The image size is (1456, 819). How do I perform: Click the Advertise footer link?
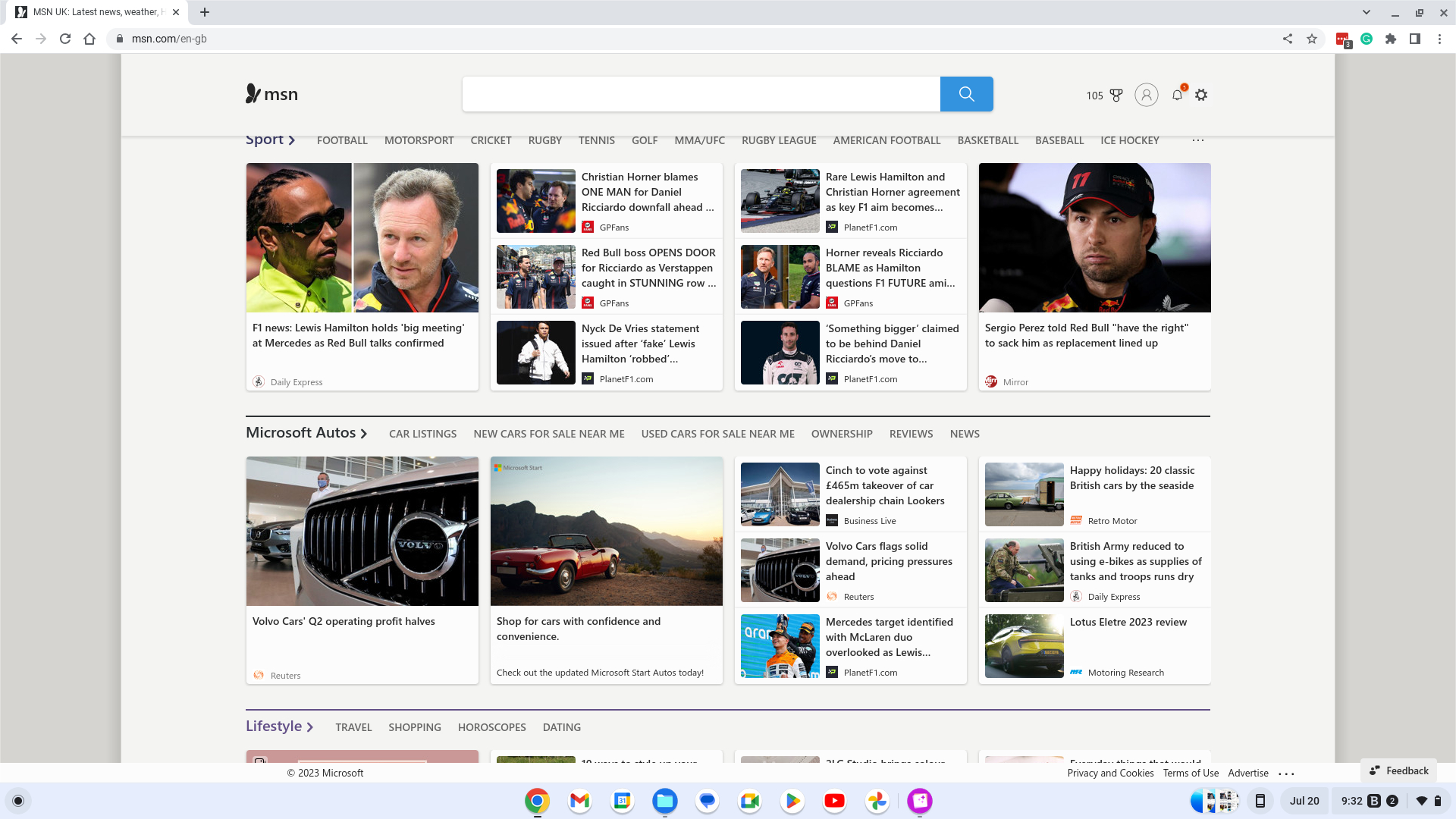tap(1248, 773)
